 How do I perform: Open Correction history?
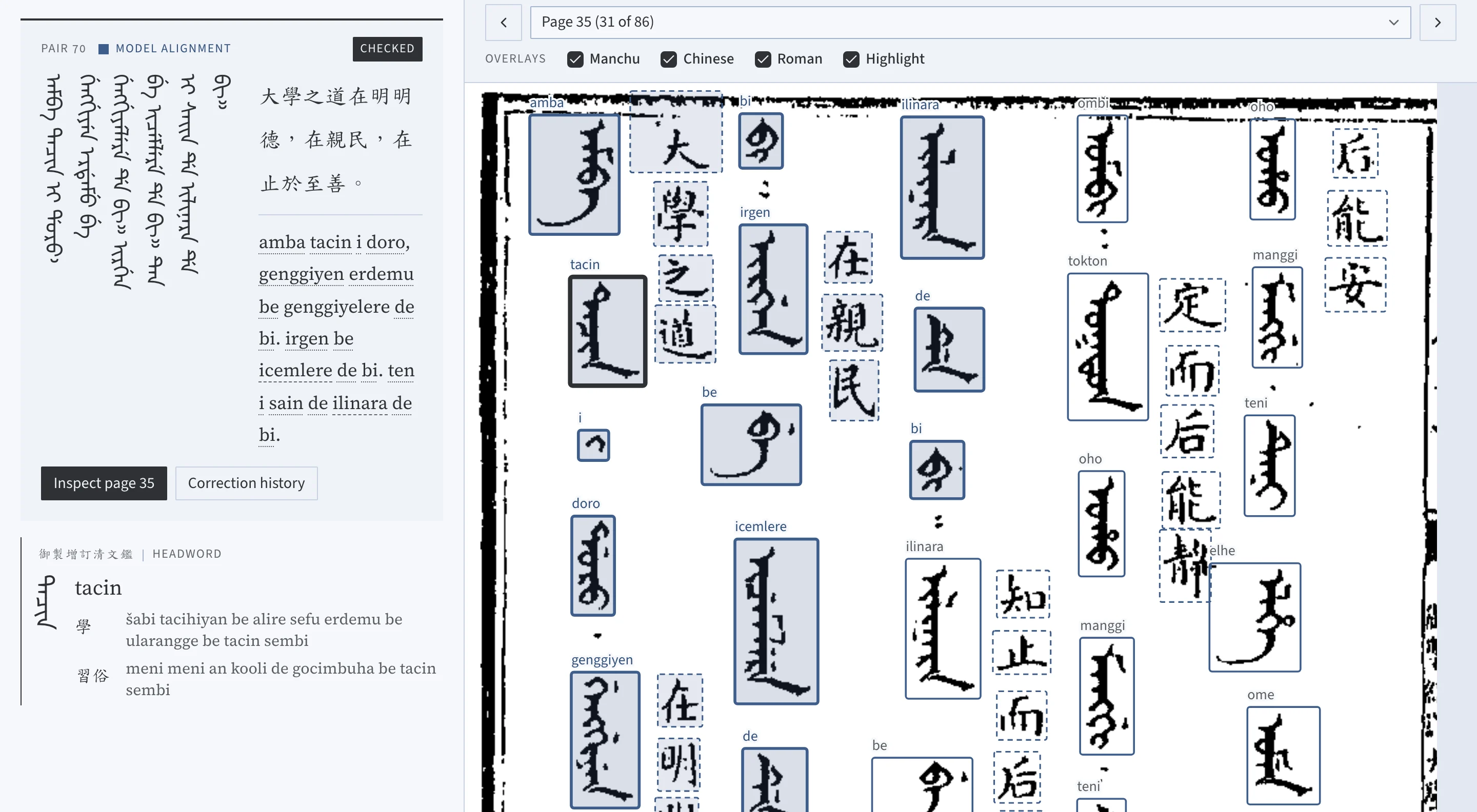click(246, 483)
